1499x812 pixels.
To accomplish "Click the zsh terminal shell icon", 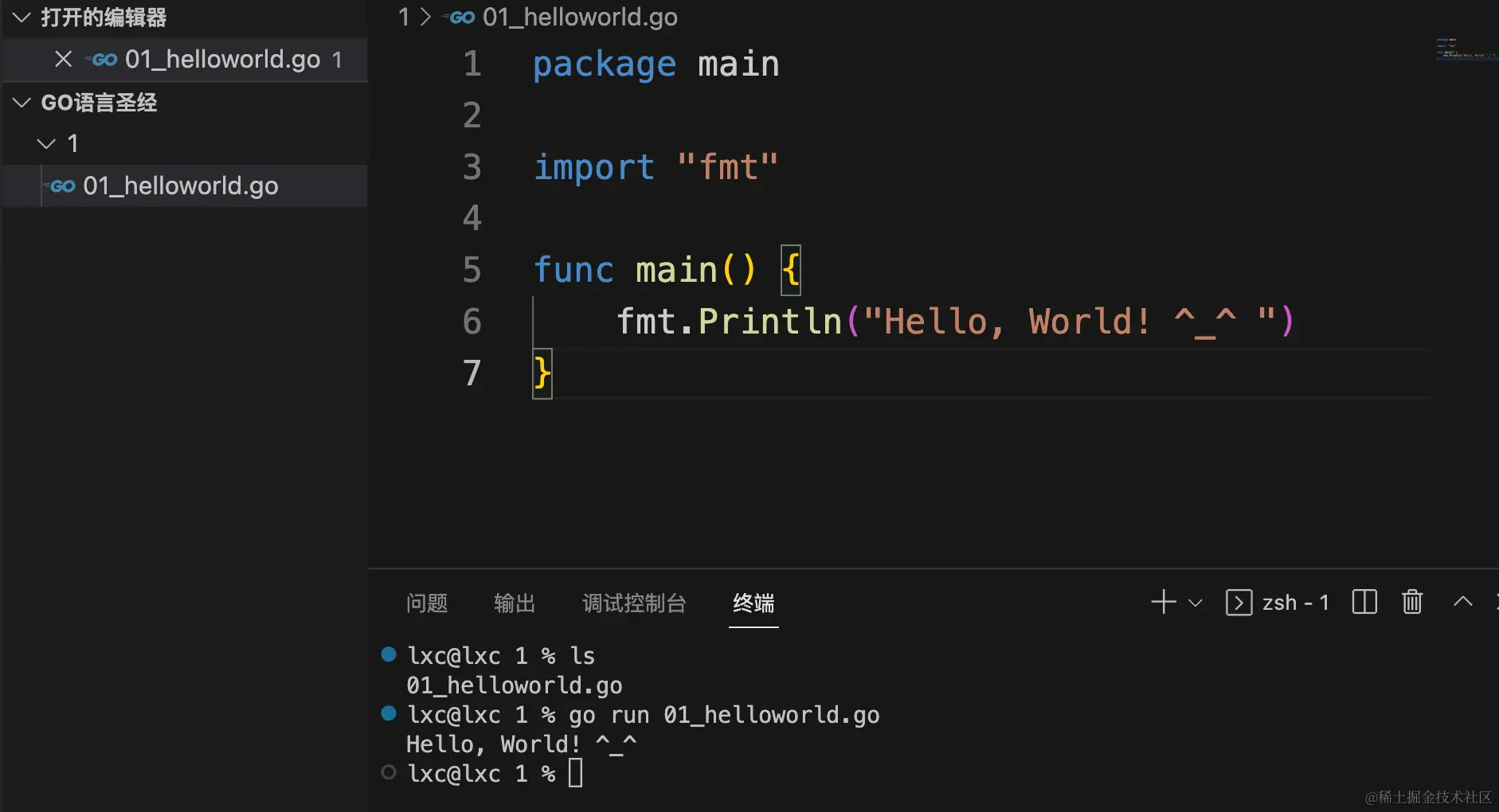I will [x=1239, y=603].
